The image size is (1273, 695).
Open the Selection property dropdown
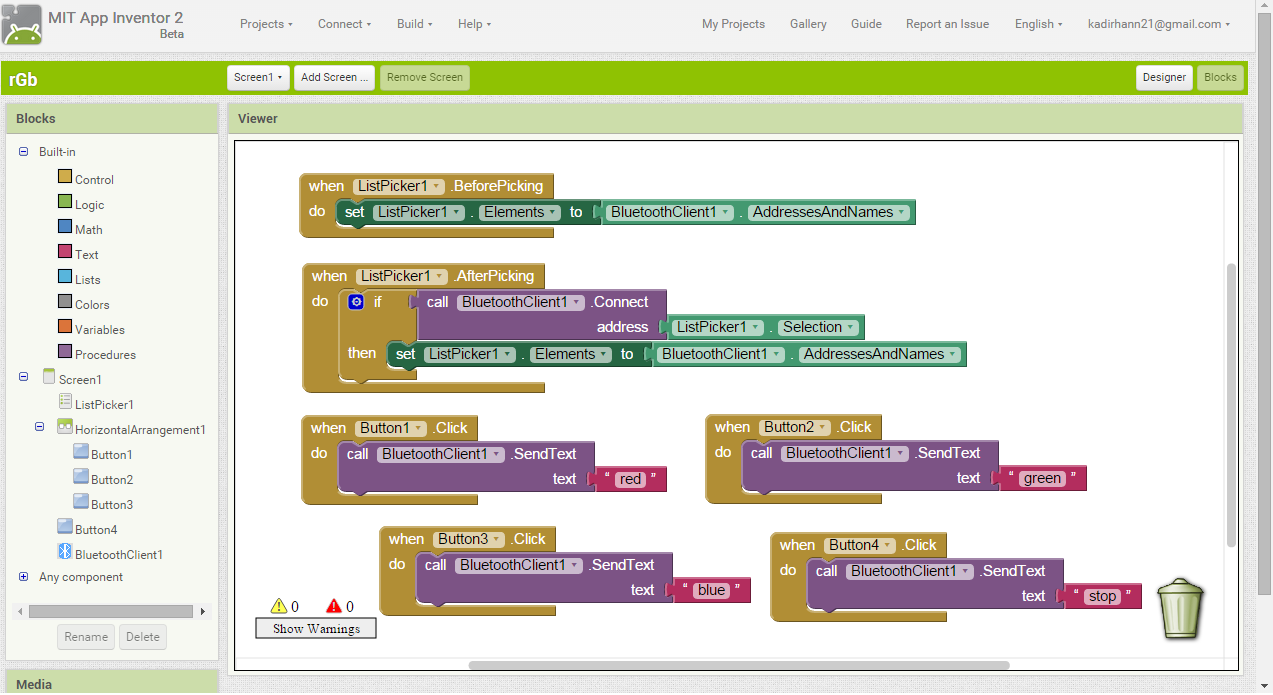pos(818,327)
